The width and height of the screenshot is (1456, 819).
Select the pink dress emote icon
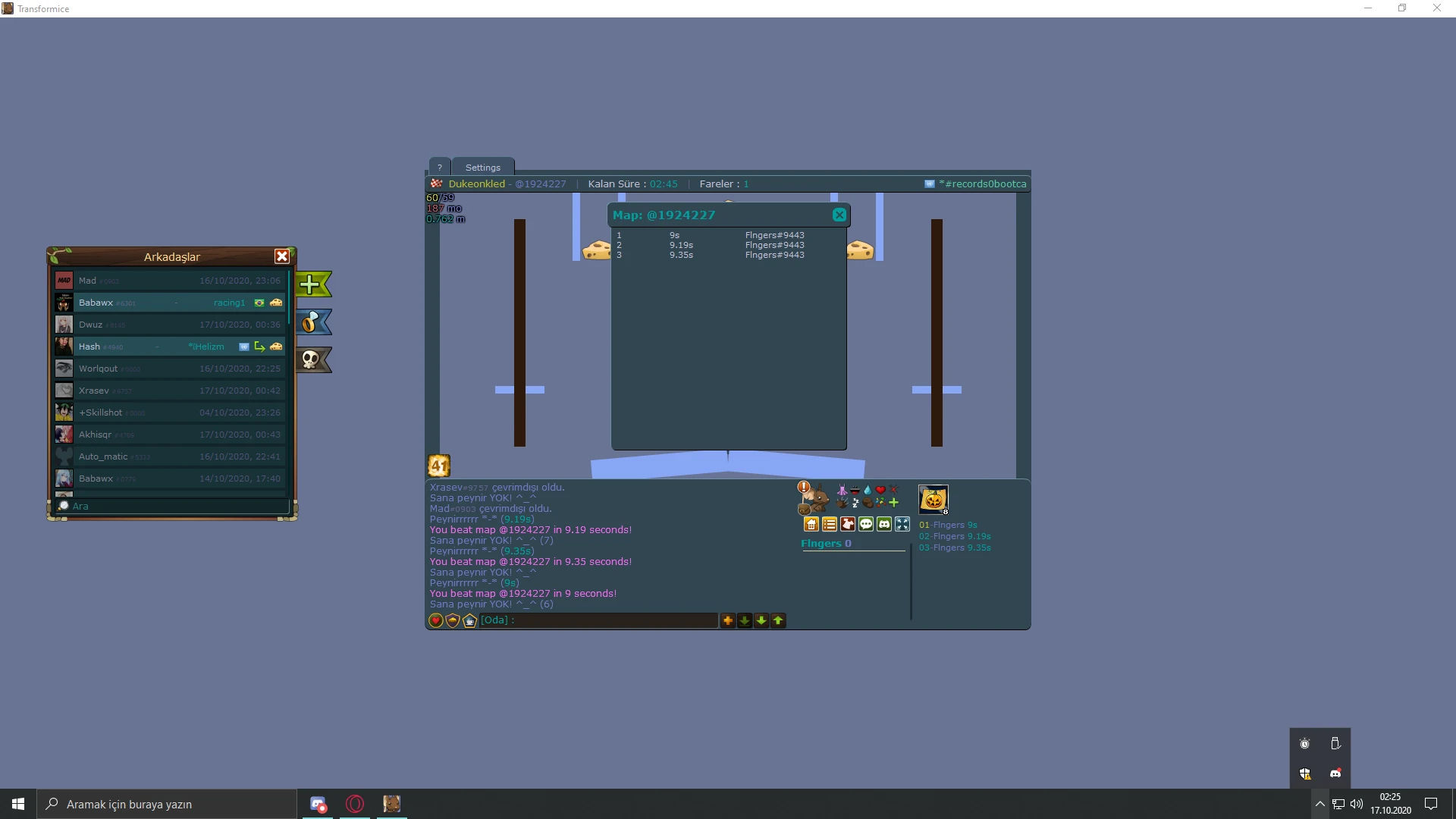coord(842,491)
